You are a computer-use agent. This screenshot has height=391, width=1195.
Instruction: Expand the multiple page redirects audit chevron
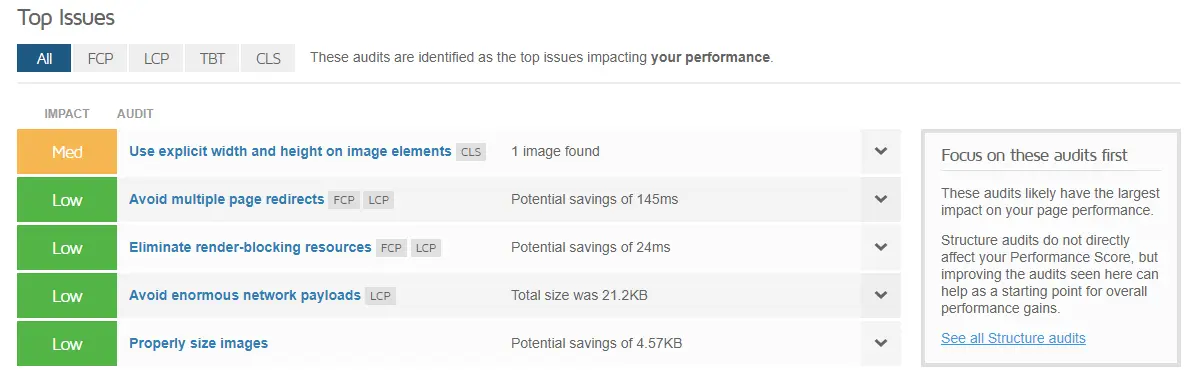(x=881, y=199)
